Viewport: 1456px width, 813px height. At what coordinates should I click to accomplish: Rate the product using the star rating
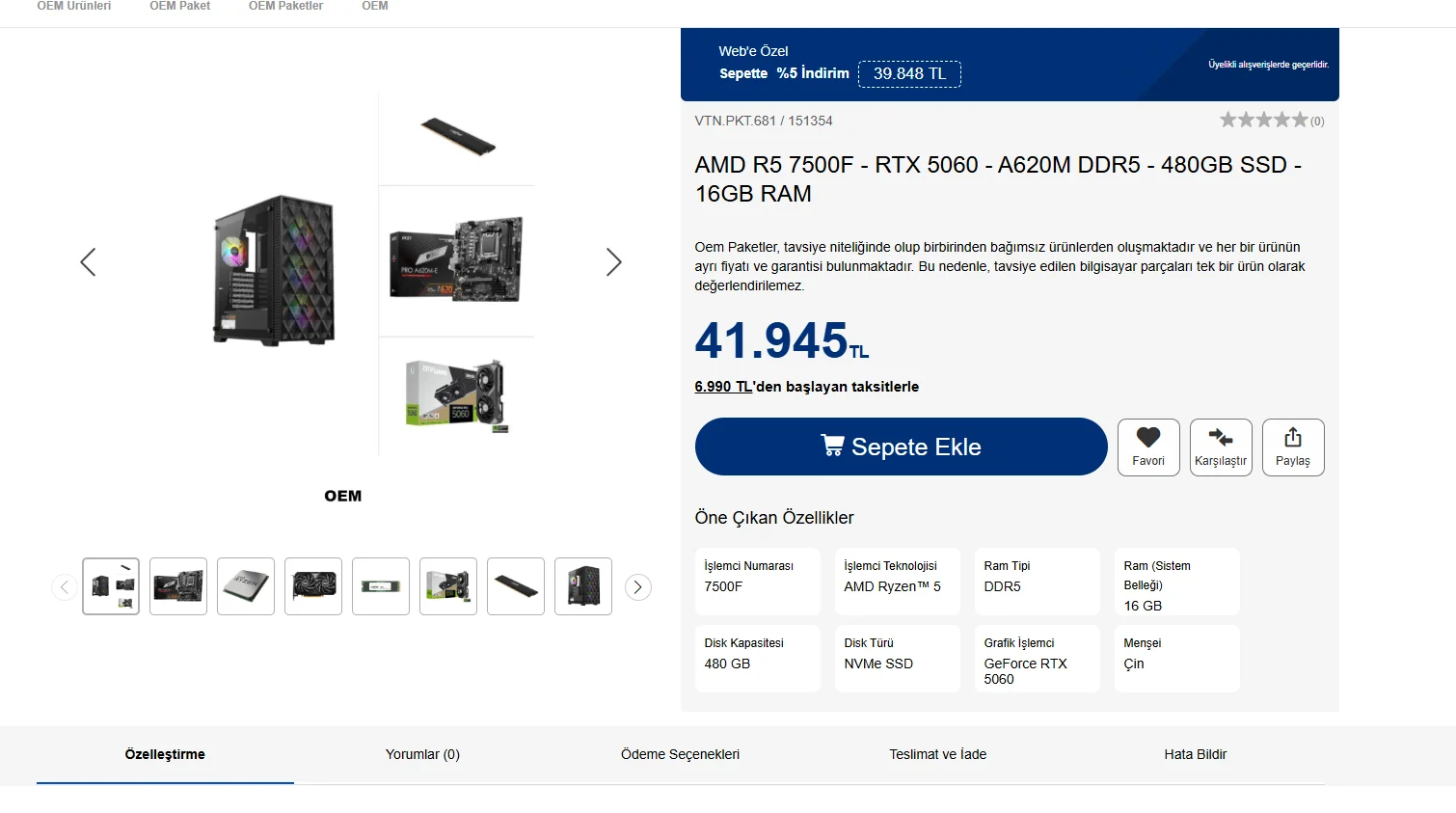point(1264,120)
